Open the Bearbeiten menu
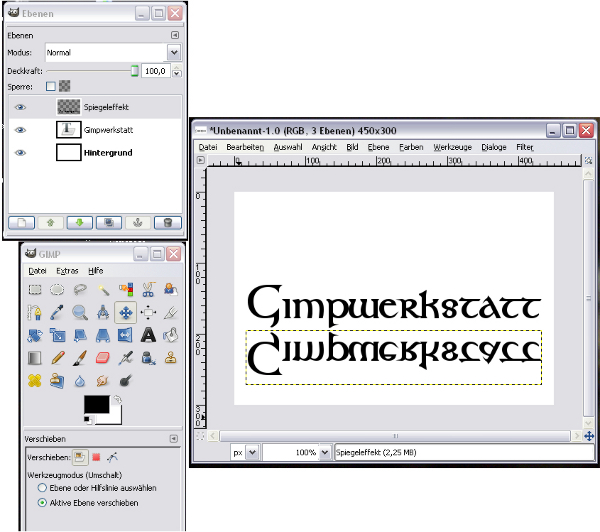The width and height of the screenshot is (600, 532). click(245, 147)
